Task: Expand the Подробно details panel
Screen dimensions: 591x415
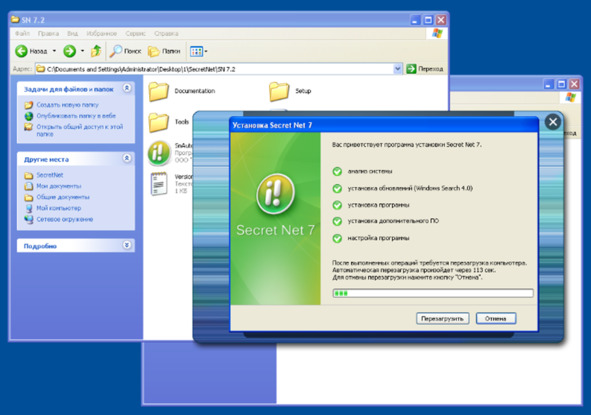Action: pos(127,245)
